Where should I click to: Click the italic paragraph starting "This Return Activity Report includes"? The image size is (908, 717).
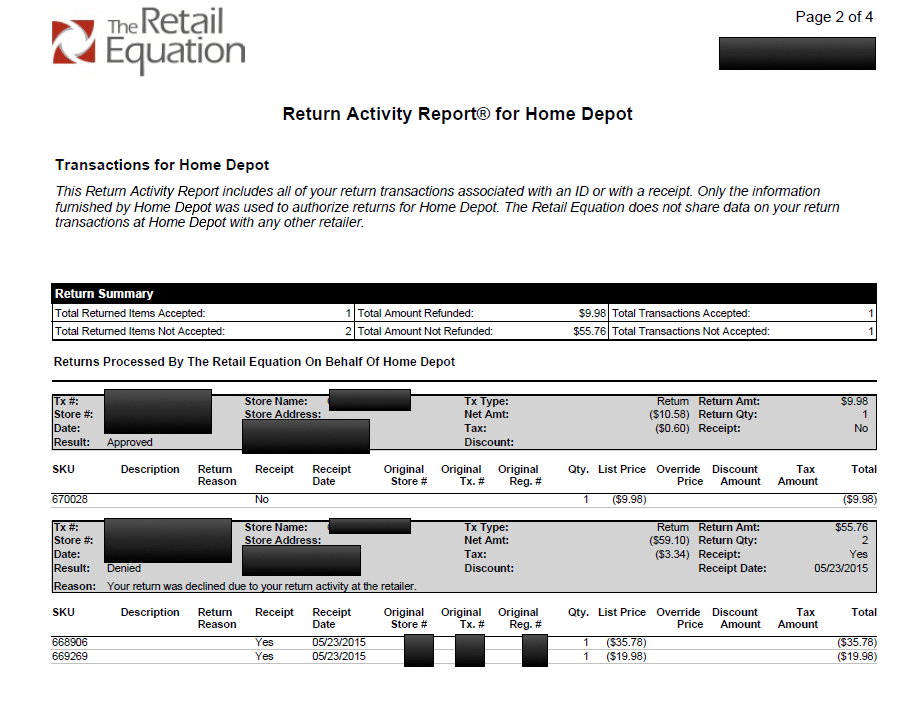(447, 207)
